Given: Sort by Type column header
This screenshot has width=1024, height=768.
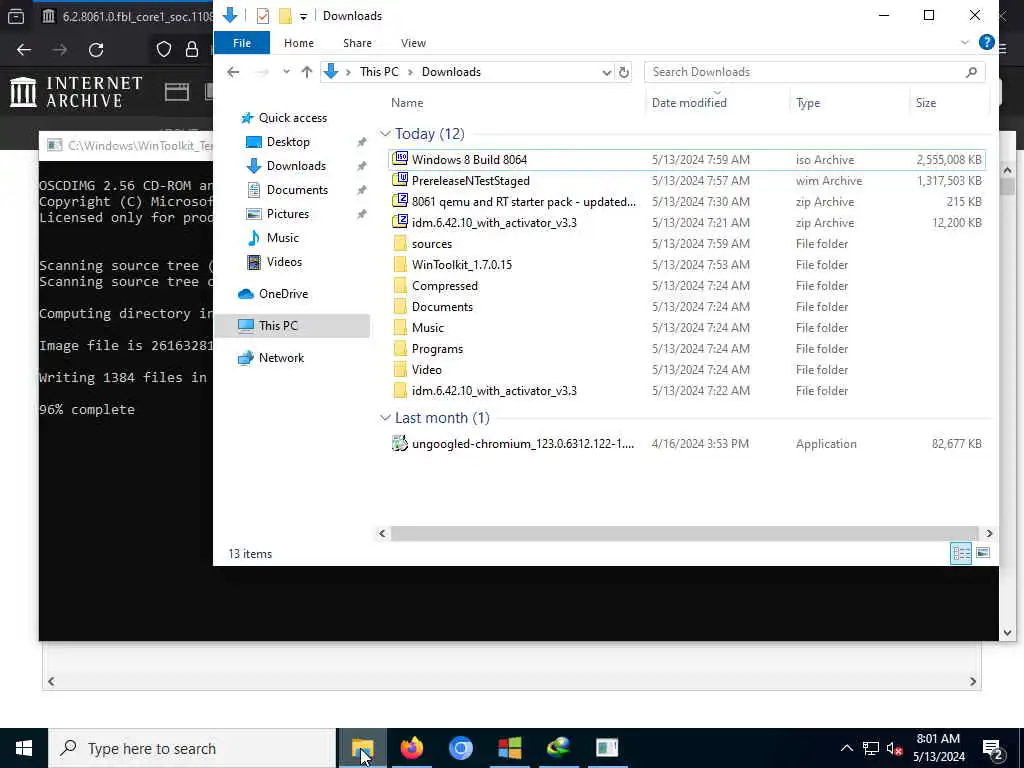Looking at the screenshot, I should pyautogui.click(x=808, y=103).
